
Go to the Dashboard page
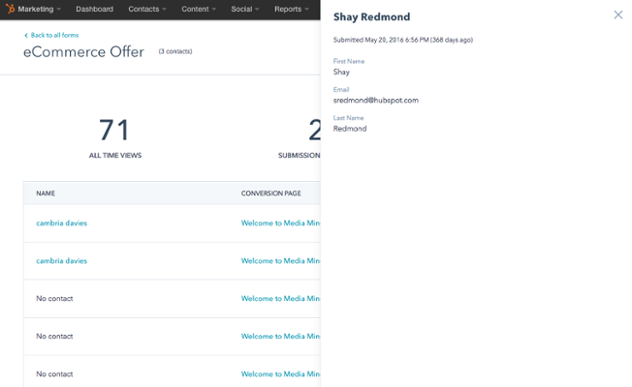click(x=94, y=9)
